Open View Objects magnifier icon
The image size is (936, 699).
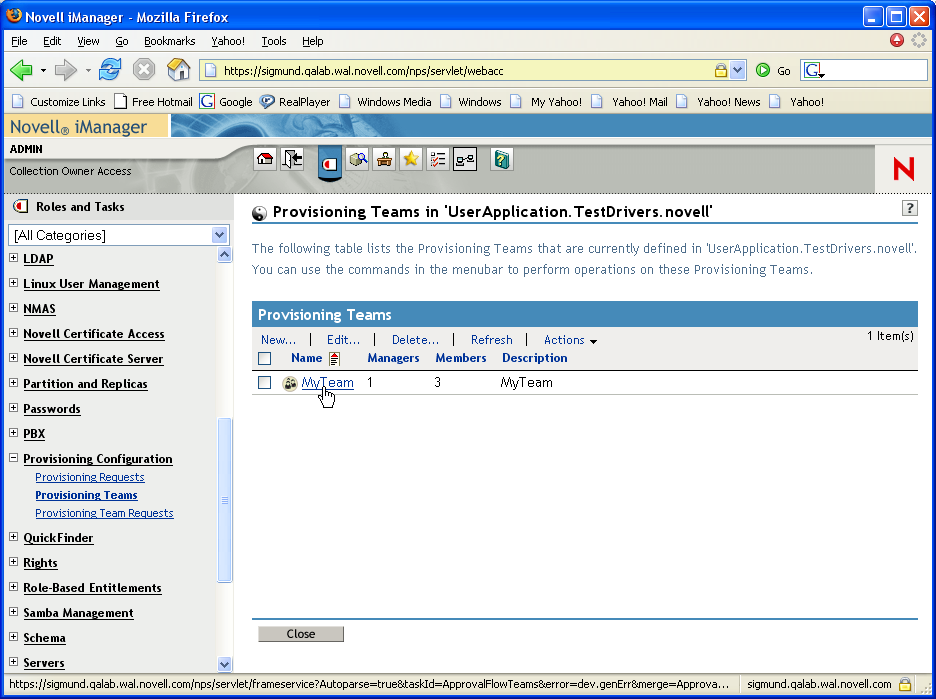pyautogui.click(x=358, y=159)
